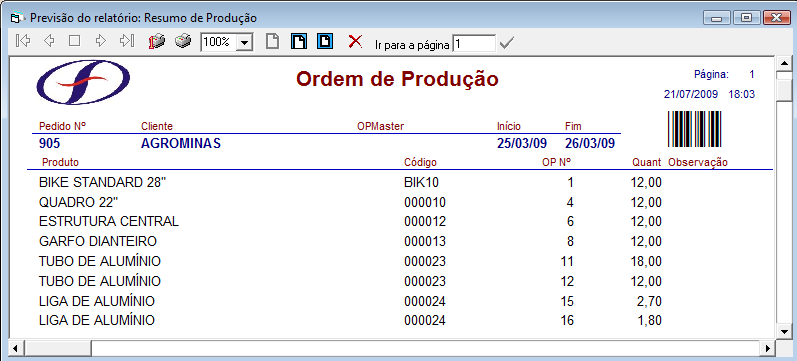The image size is (797, 361).
Task: Maximize the report preview window
Action: click(746, 18)
